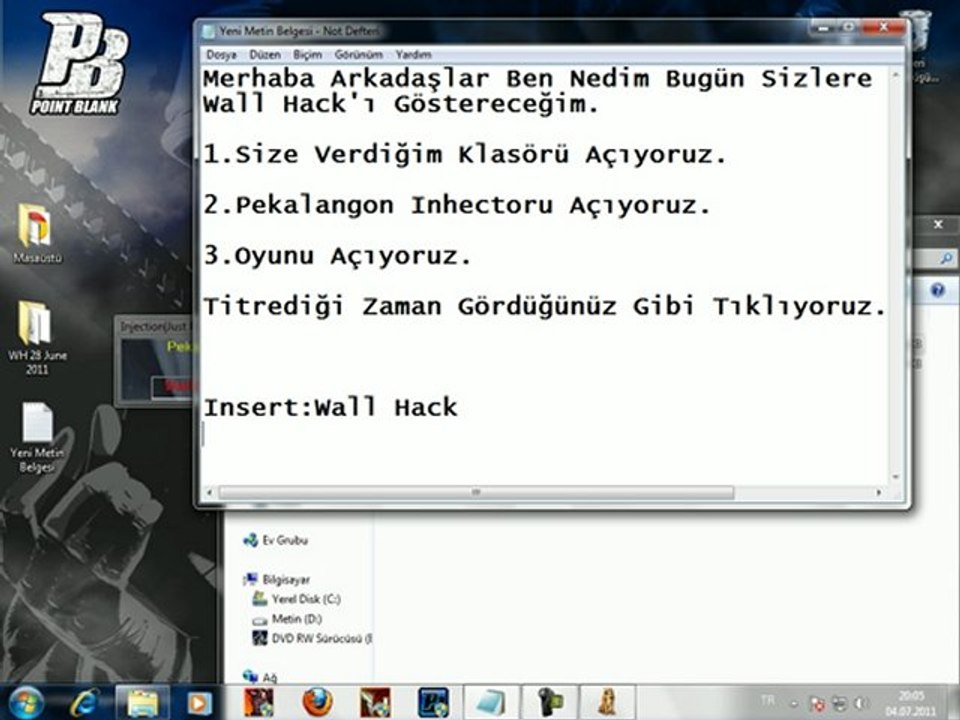Click the vertical scrollbar up arrow in Notepad
This screenshot has height=720, width=960.
(896, 75)
